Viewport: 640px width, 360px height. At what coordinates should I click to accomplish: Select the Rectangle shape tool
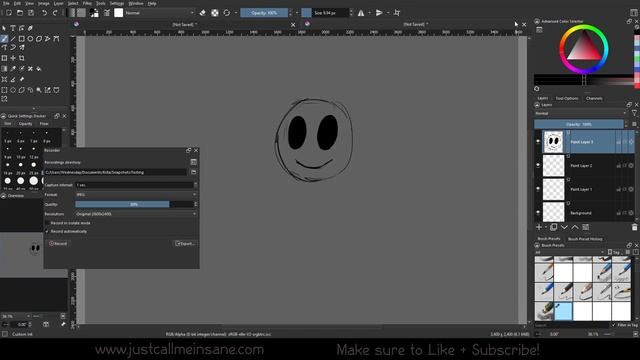point(21,39)
